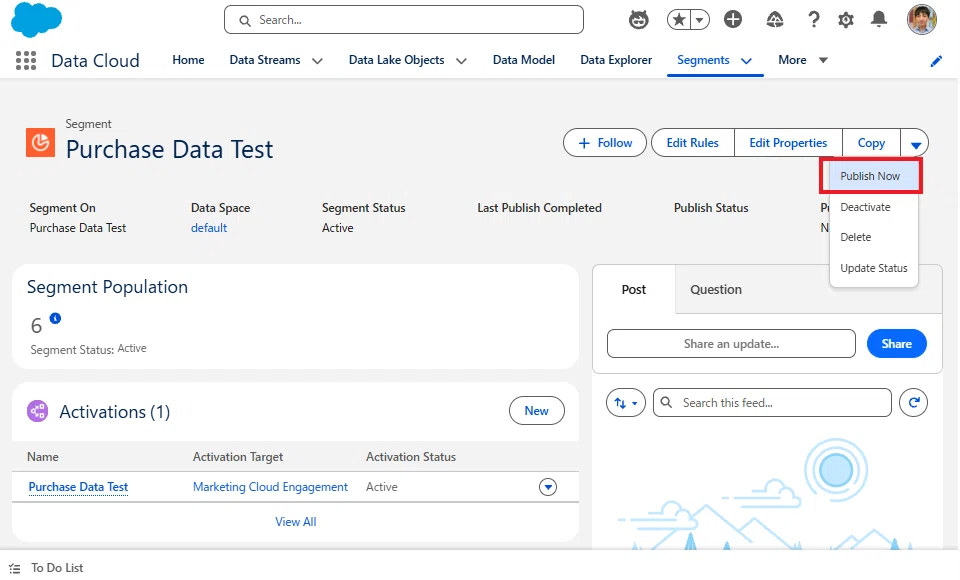Expand the Data Streams chevron menu
This screenshot has height=580, width=960.
[x=317, y=61]
